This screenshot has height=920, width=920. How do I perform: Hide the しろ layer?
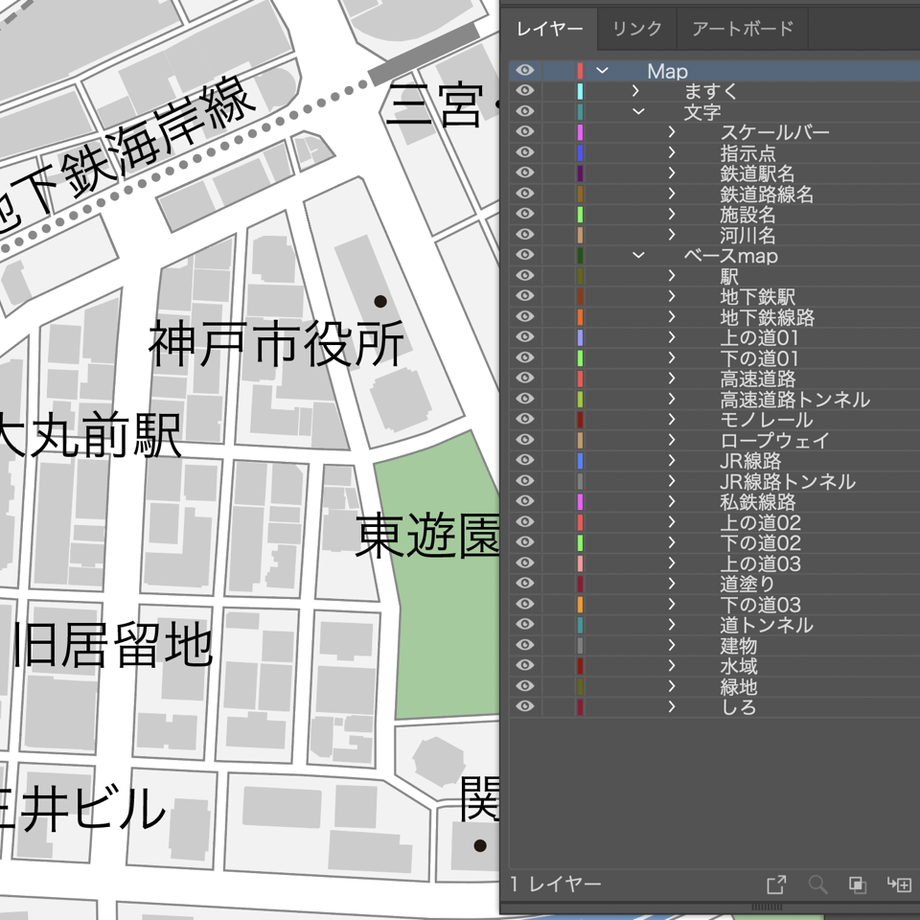tap(525, 706)
